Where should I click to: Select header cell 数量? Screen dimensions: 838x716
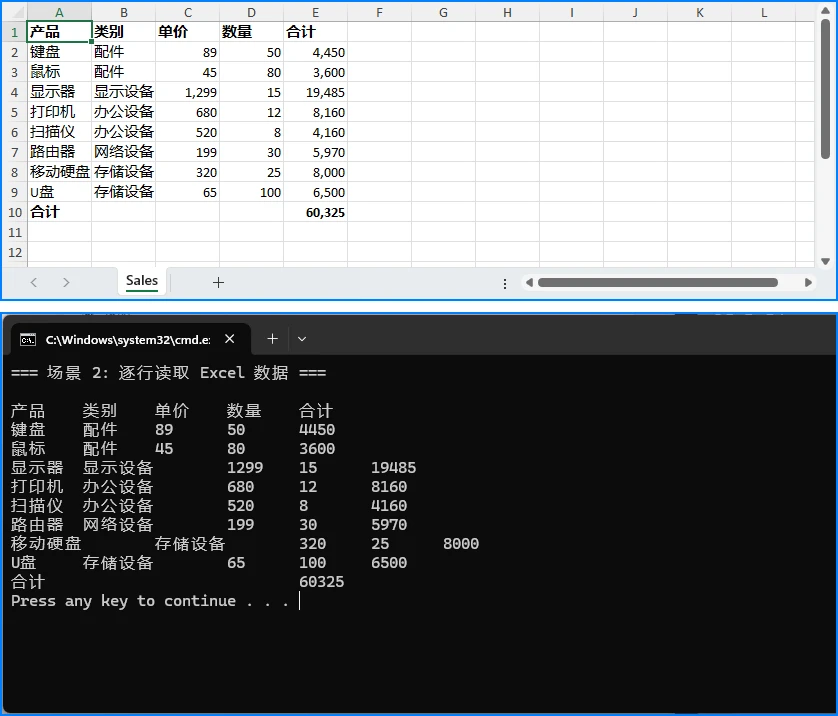[x=251, y=32]
